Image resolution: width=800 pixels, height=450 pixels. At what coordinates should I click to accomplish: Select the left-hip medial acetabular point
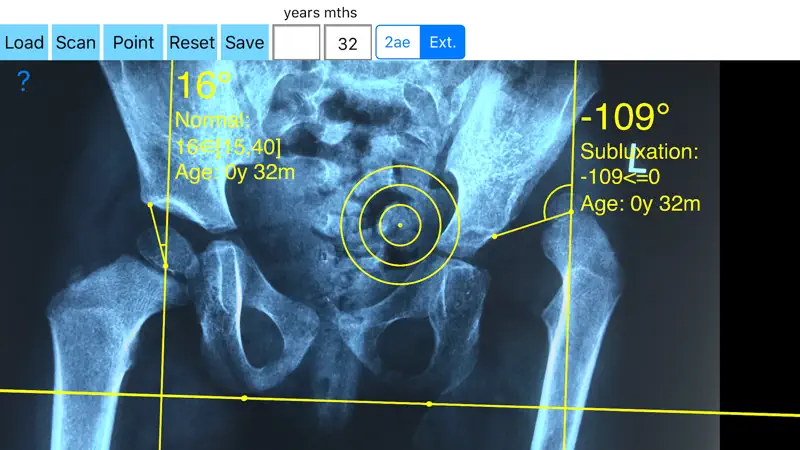pos(494,236)
